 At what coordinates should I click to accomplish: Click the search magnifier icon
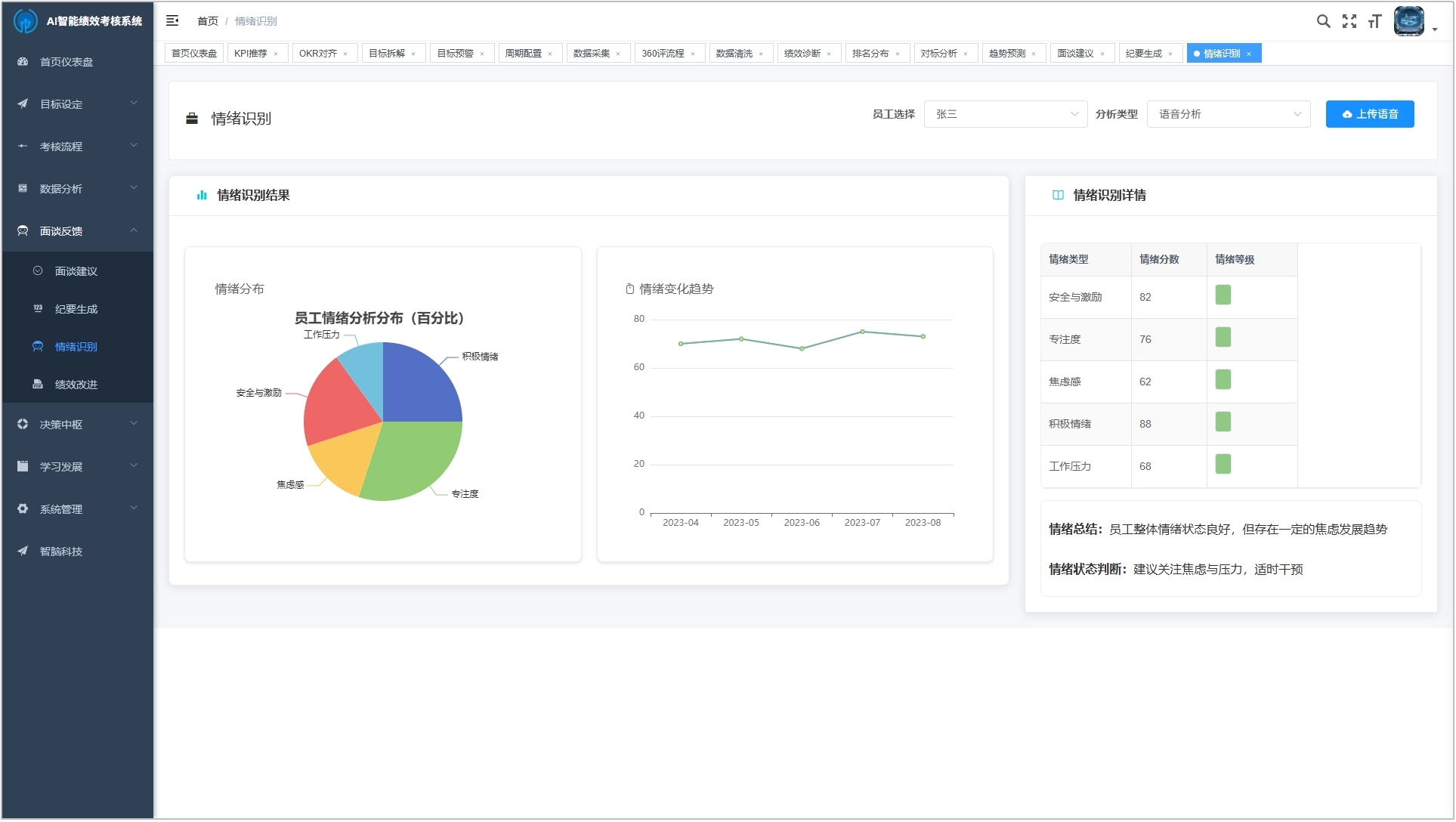click(x=1323, y=21)
